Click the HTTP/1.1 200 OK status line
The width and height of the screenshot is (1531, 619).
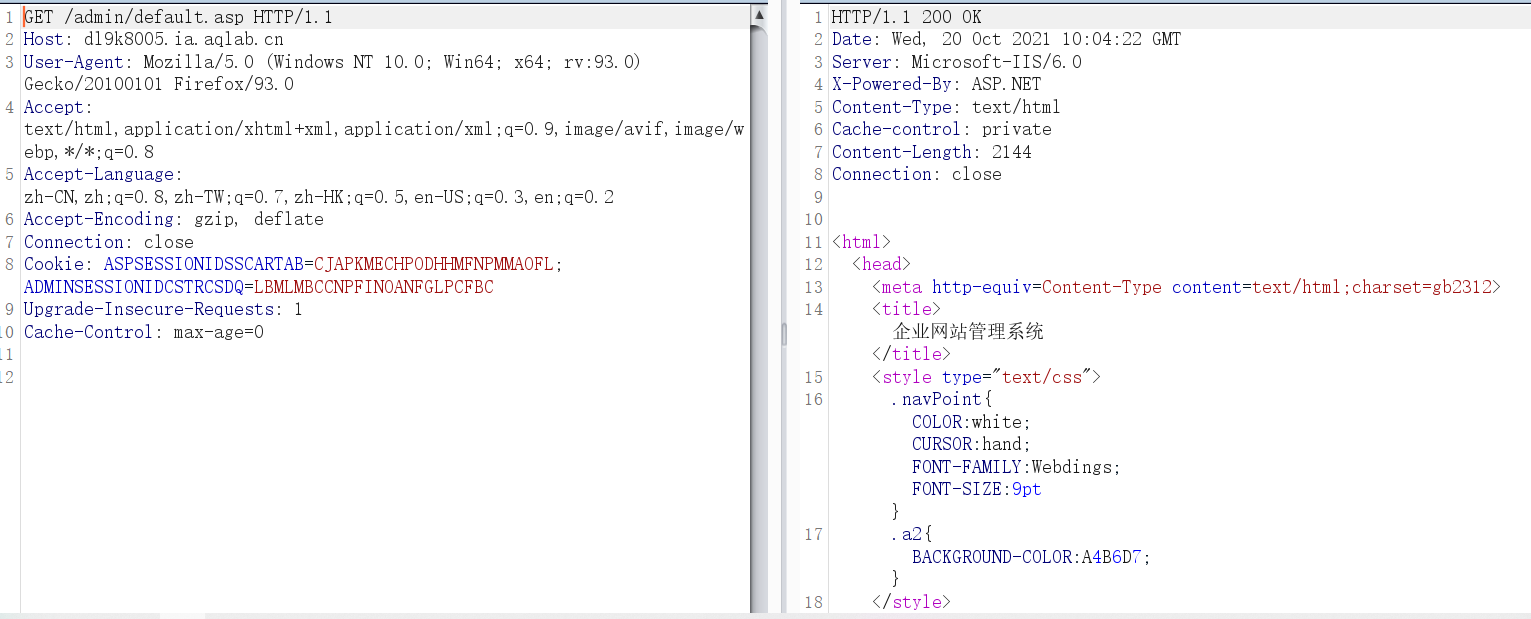(906, 17)
